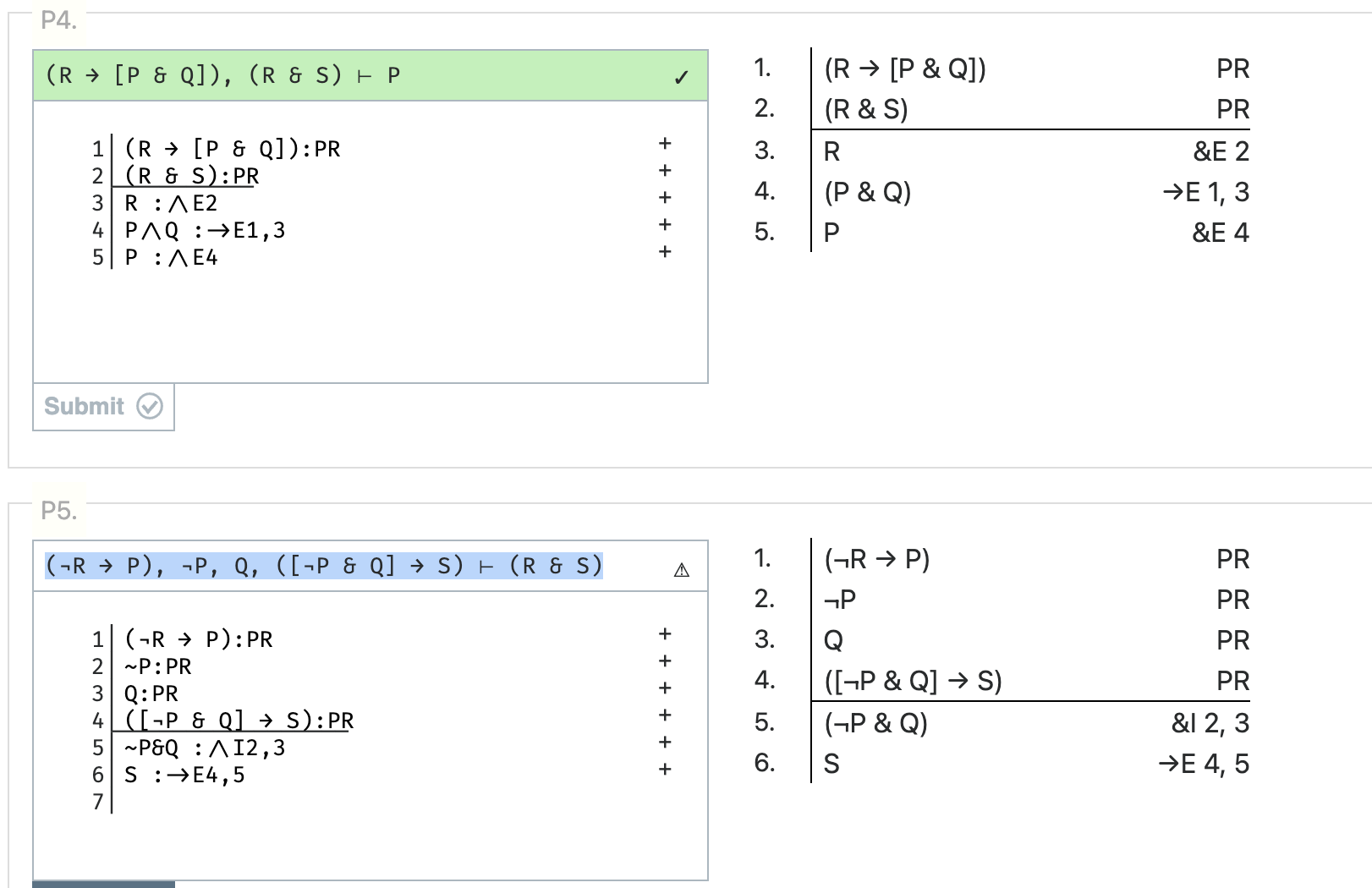This screenshot has height=888, width=1372.
Task: Click the green checkmark on P4's sequent bar
Action: click(x=683, y=76)
